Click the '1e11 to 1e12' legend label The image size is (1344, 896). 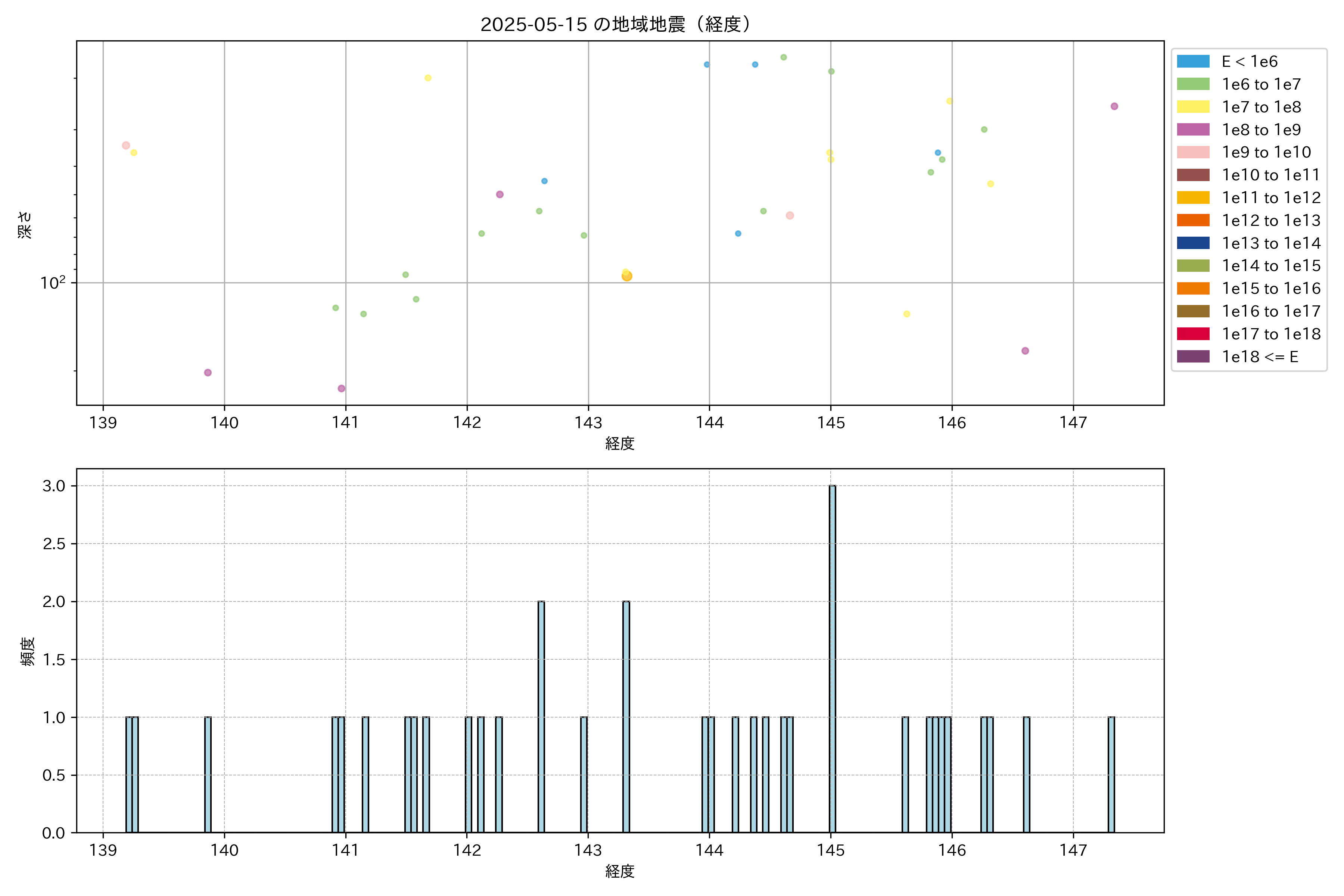1271,198
